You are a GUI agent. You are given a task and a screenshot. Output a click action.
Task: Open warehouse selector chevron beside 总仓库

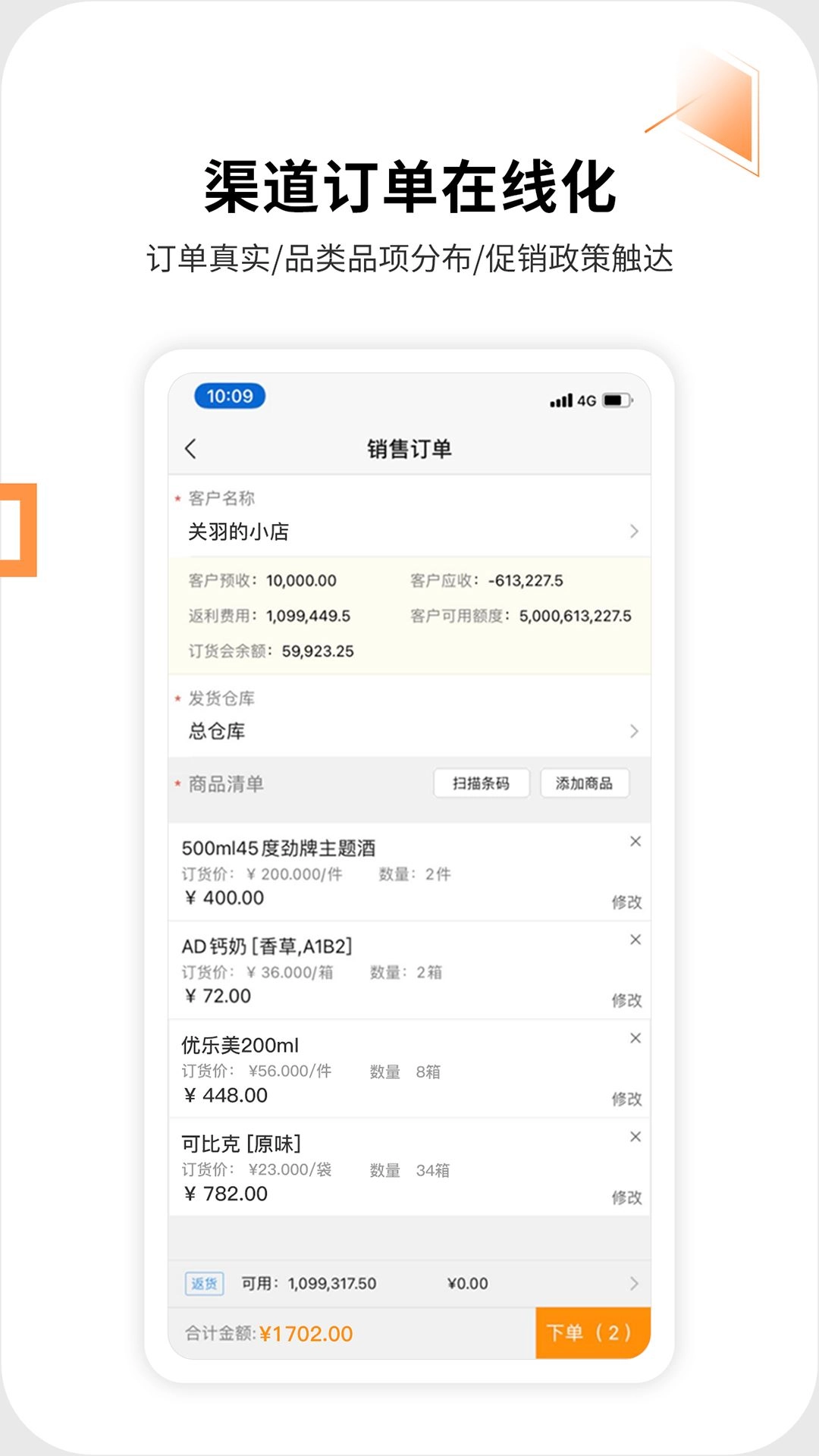pyautogui.click(x=634, y=732)
